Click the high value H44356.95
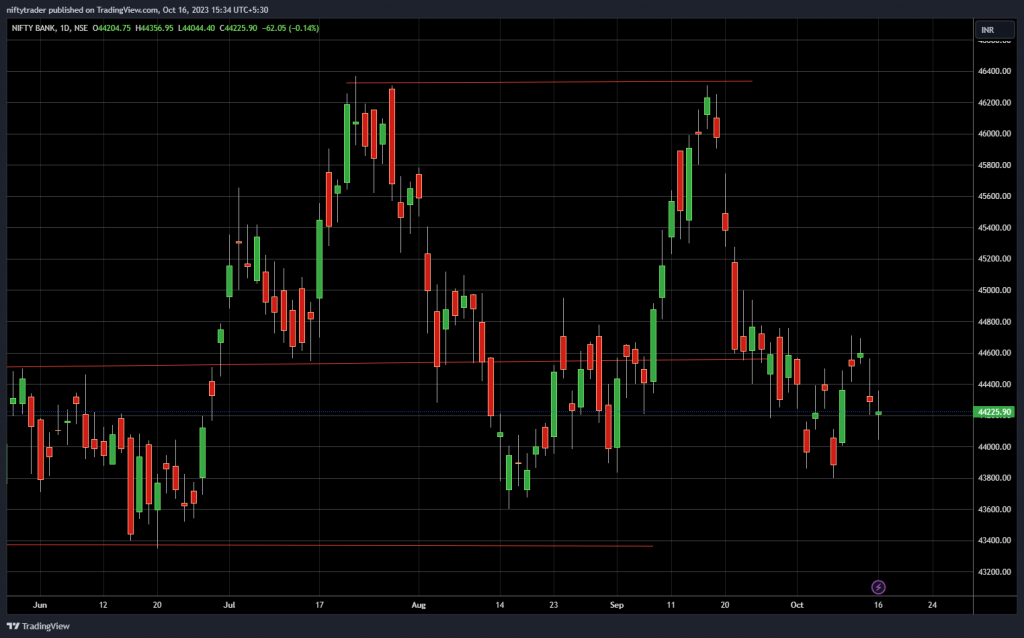The image size is (1024, 638). coord(154,28)
